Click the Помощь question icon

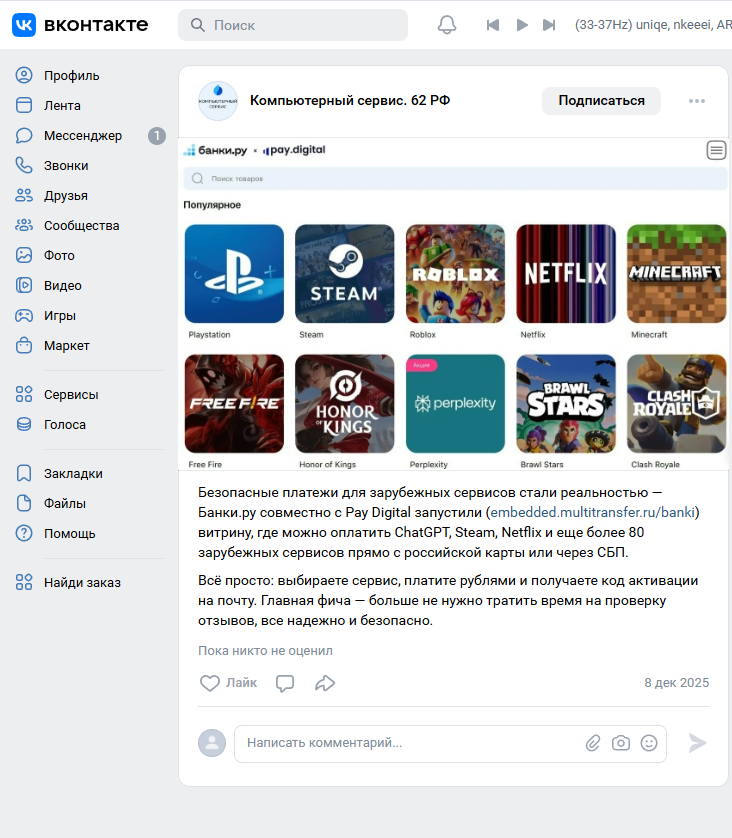[x=24, y=533]
